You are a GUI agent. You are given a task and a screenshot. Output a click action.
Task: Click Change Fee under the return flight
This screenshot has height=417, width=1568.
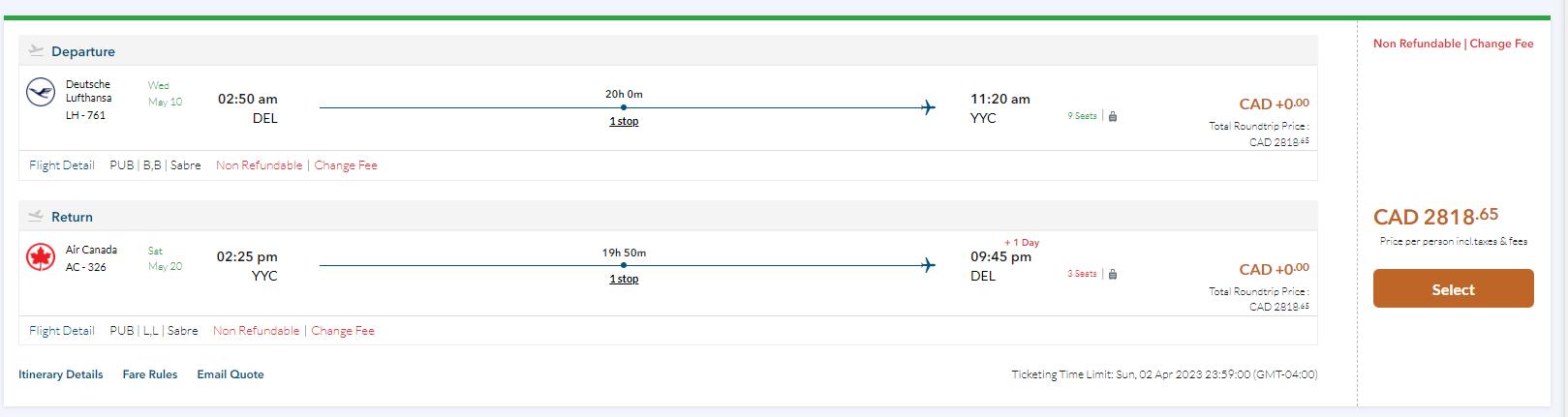click(343, 331)
